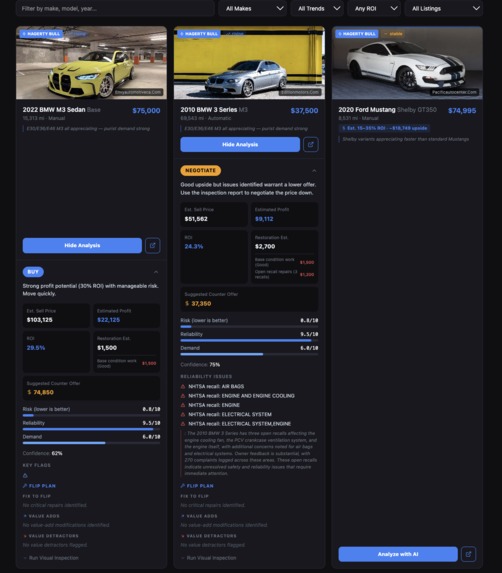
Task: Click Value Detractors arrow icon on M3 Sedan card
Action: (25, 536)
